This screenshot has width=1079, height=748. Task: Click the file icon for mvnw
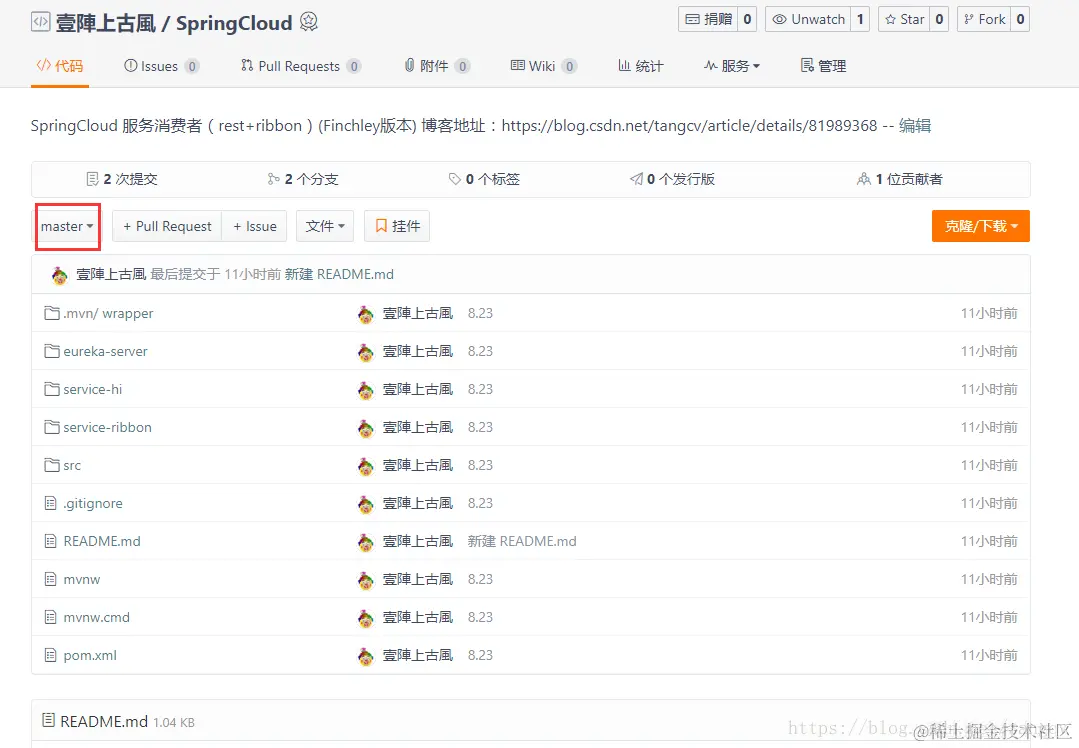pos(50,579)
